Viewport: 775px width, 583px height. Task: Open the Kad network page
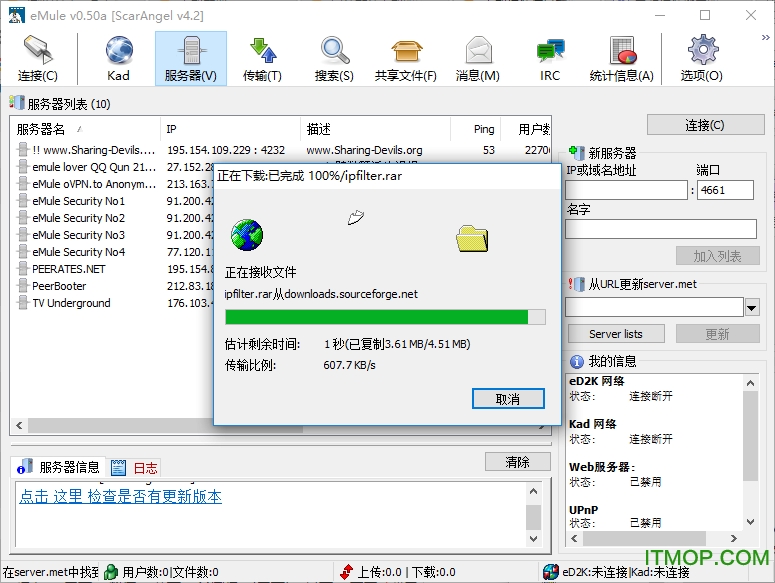click(119, 58)
